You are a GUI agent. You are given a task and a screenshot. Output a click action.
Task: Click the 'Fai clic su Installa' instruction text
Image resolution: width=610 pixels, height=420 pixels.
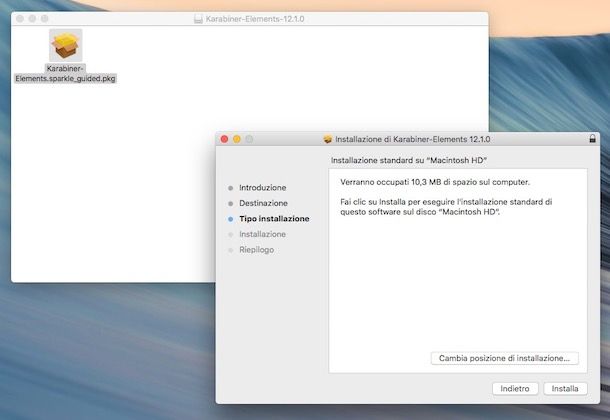click(446, 207)
